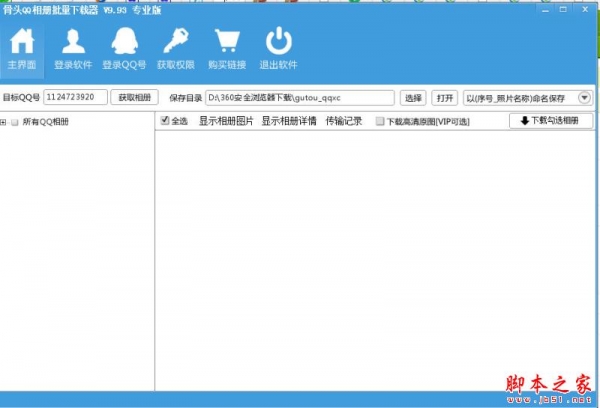
Task: Switch to 显示相册图片 tab
Action: pyautogui.click(x=226, y=121)
